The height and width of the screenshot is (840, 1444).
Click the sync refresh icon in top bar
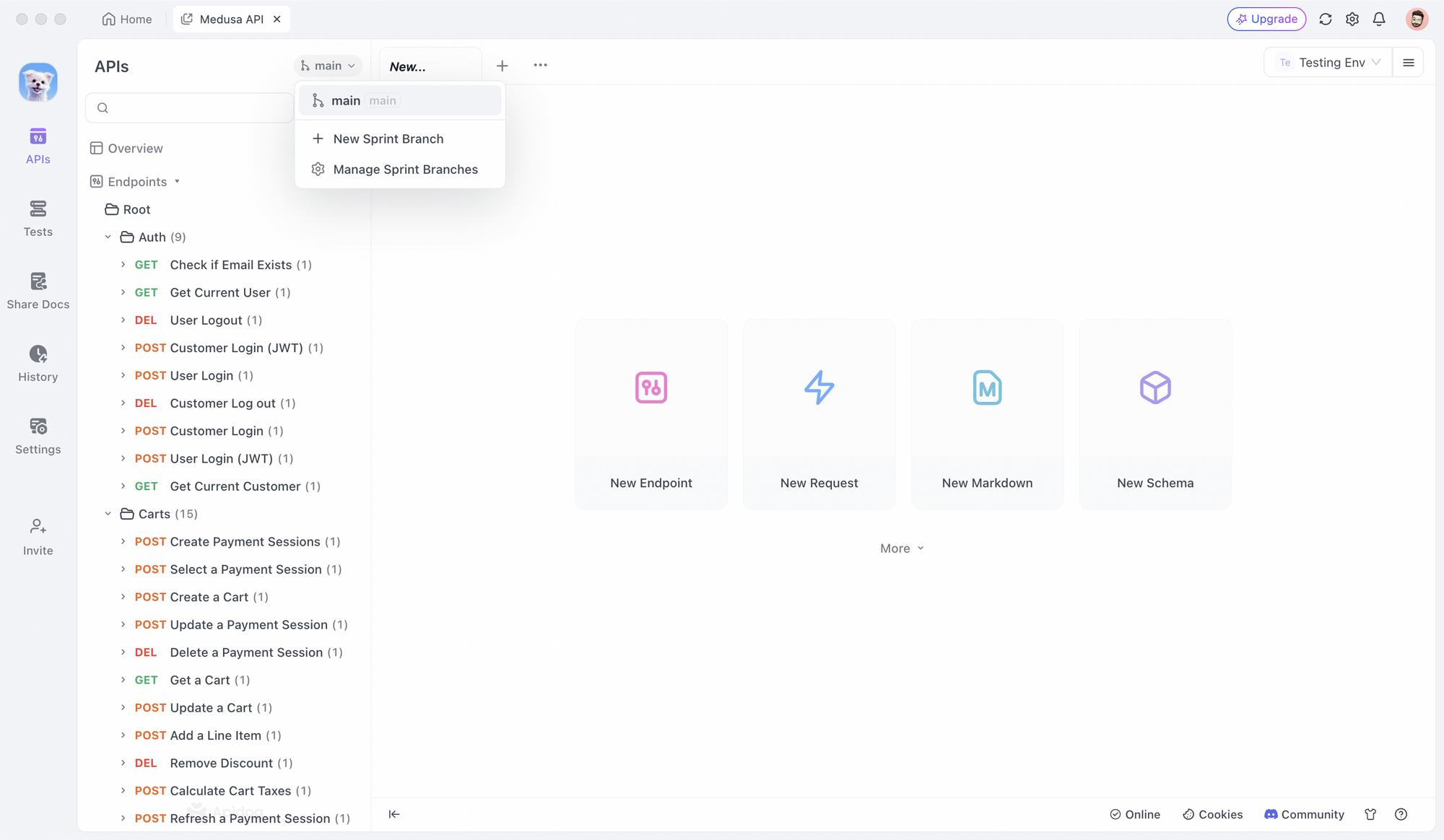1325,19
